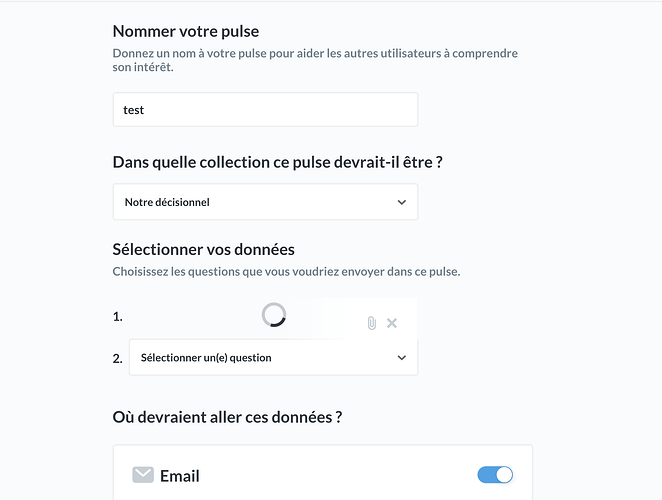Click the 'Choisissez les questions' help text
Screen dimensions: 662x500
click(x=286, y=272)
